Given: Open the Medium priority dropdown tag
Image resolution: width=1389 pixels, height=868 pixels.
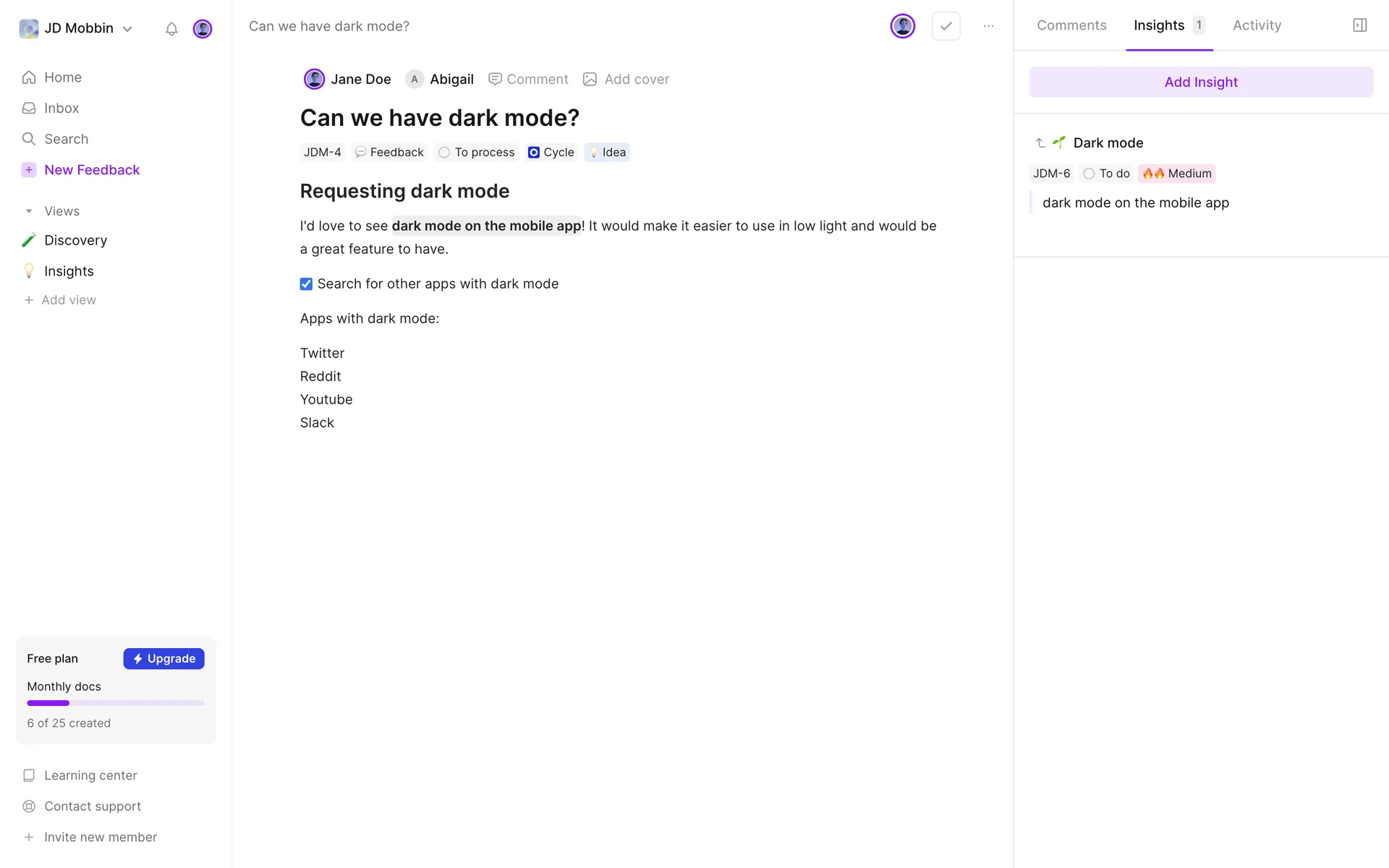Looking at the screenshot, I should click(x=1177, y=174).
